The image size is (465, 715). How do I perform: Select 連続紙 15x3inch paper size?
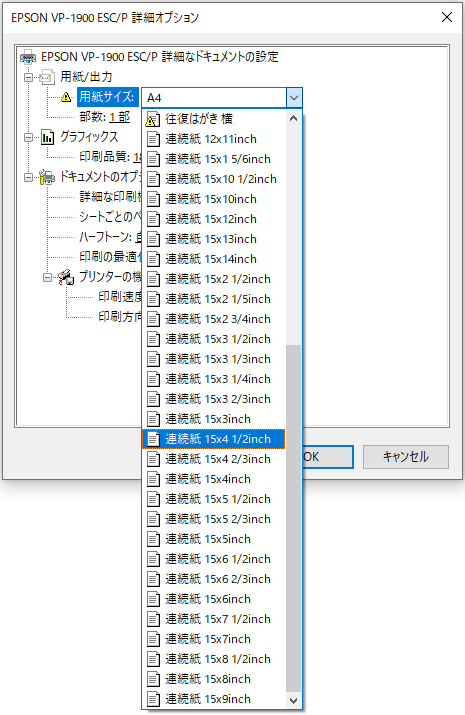[x=213, y=419]
